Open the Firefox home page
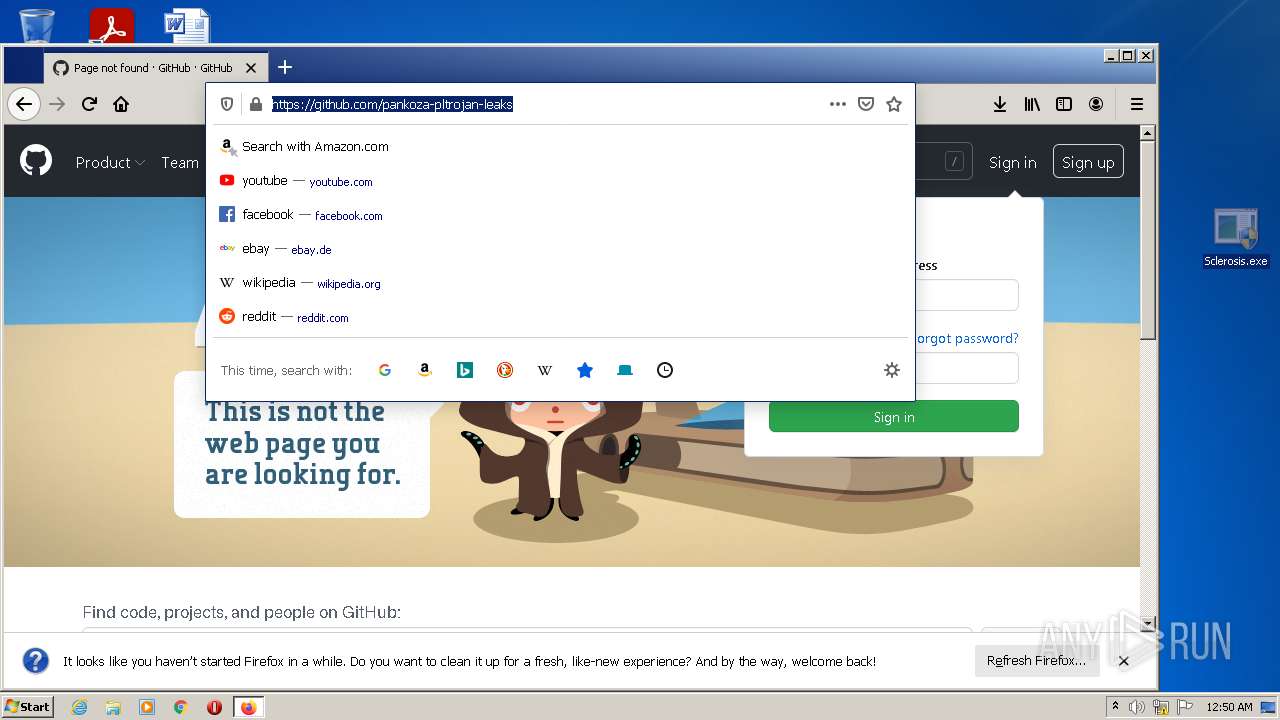This screenshot has height=720, width=1280. (121, 104)
